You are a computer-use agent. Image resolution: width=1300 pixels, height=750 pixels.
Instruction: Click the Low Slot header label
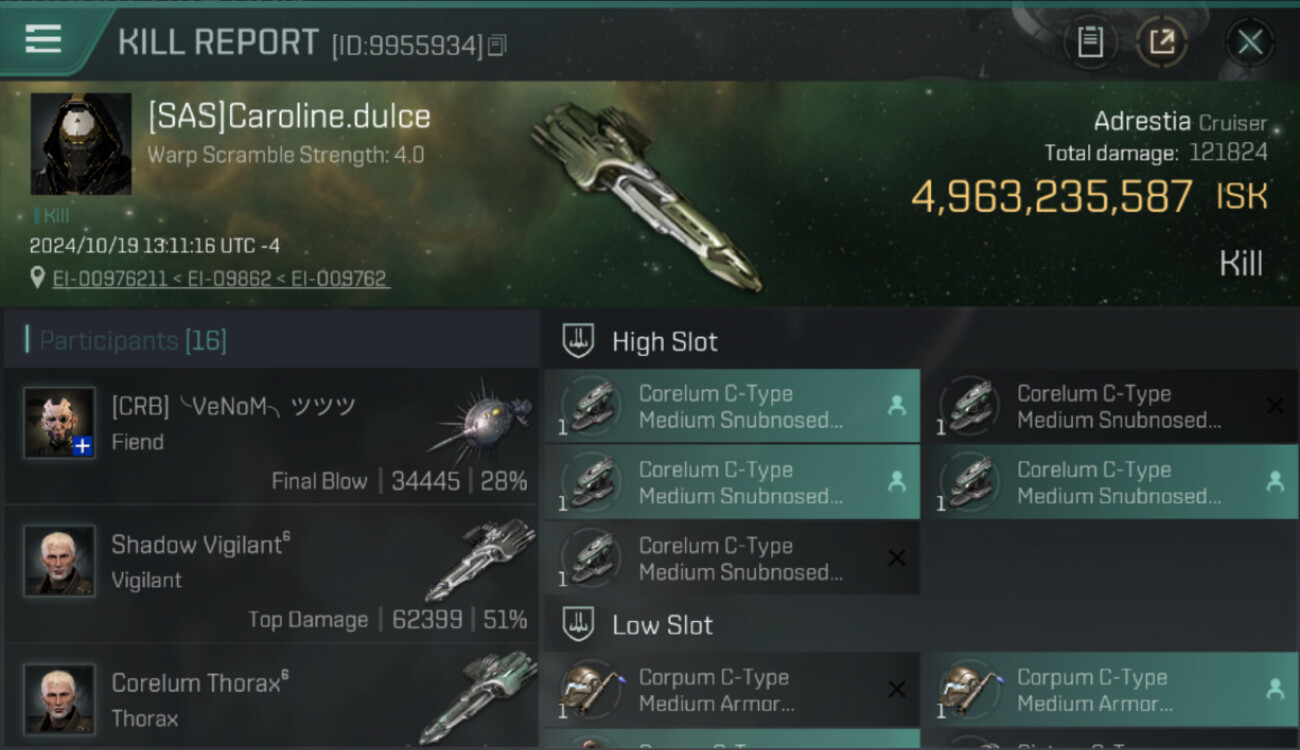(662, 626)
